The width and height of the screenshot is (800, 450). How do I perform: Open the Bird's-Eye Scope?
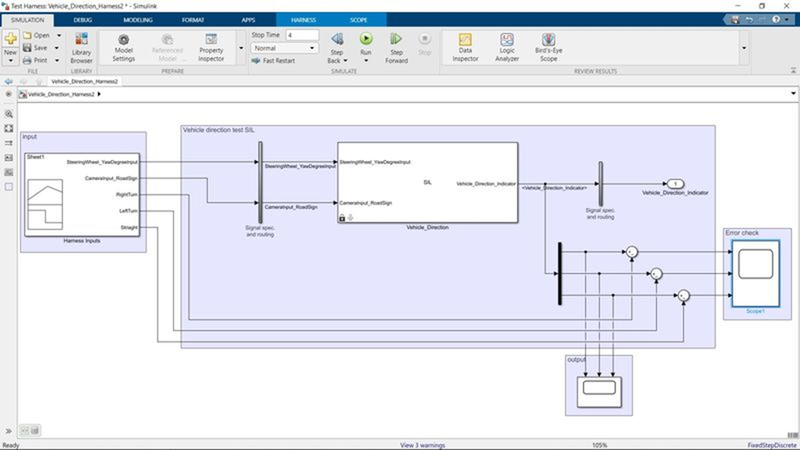pyautogui.click(x=548, y=47)
